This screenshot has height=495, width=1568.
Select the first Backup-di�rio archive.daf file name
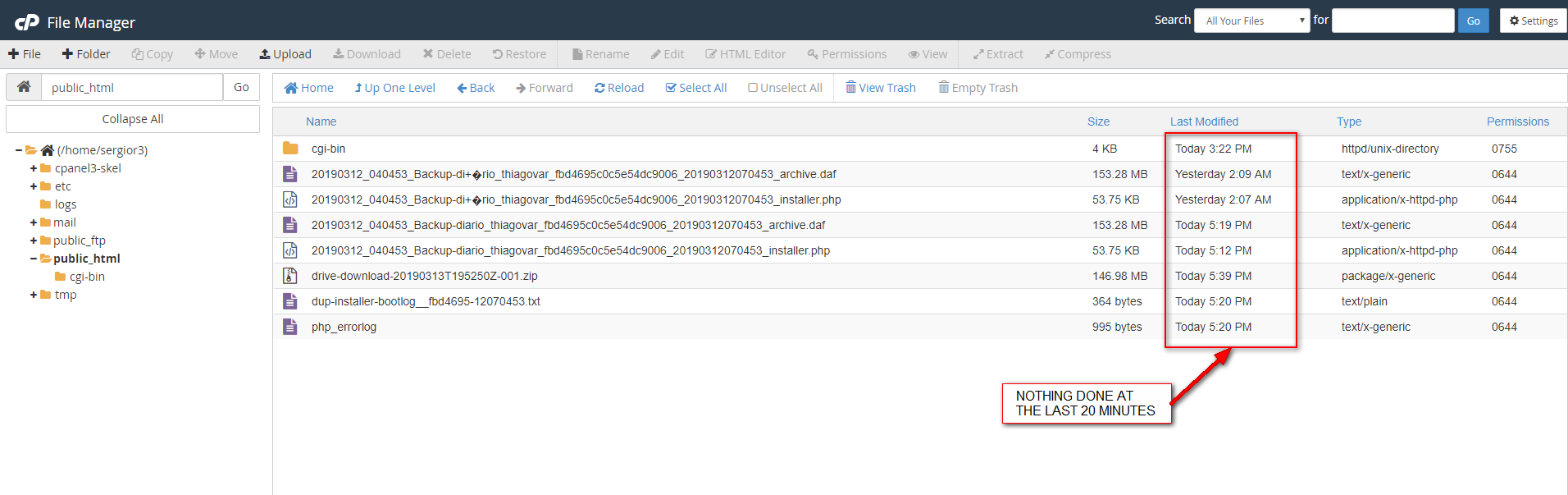(573, 174)
